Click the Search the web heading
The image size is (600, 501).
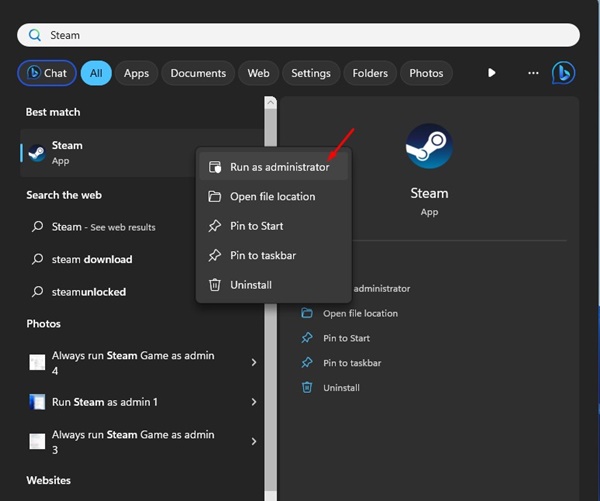pos(64,195)
